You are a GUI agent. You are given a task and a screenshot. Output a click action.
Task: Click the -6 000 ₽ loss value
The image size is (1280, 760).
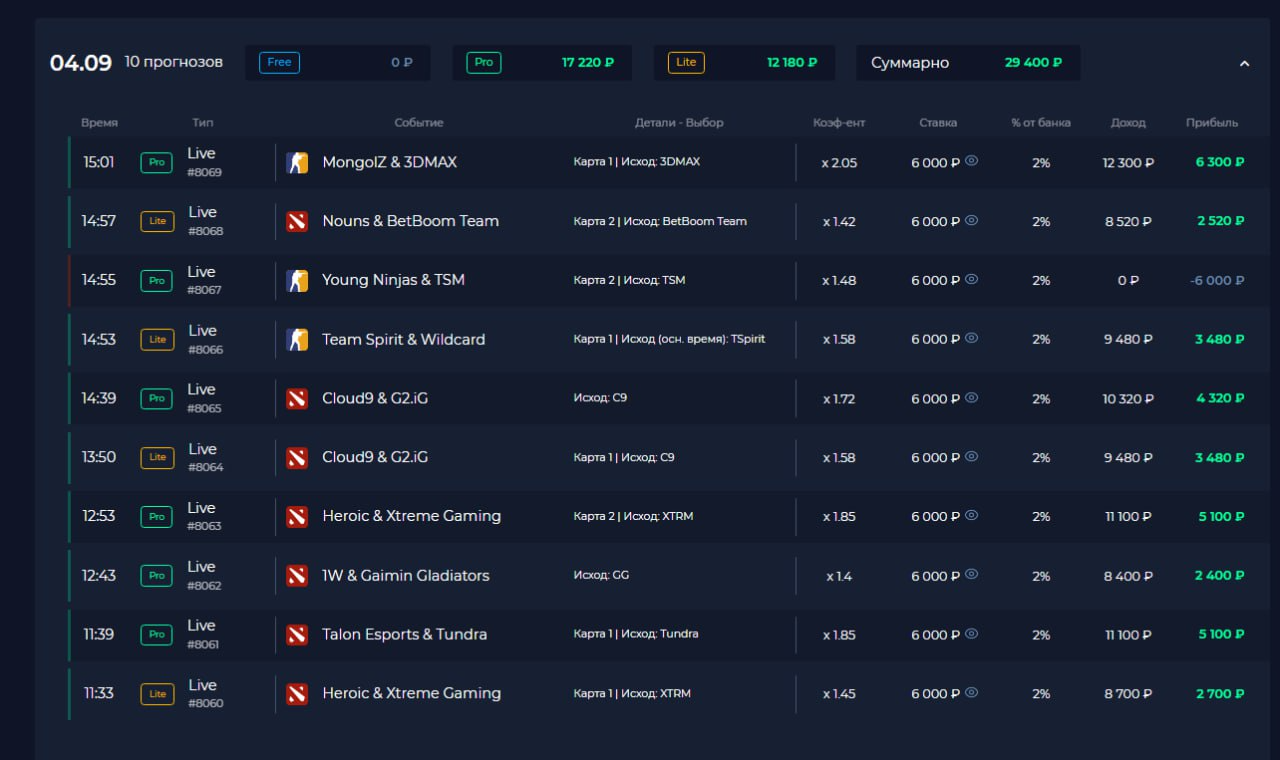[1217, 281]
